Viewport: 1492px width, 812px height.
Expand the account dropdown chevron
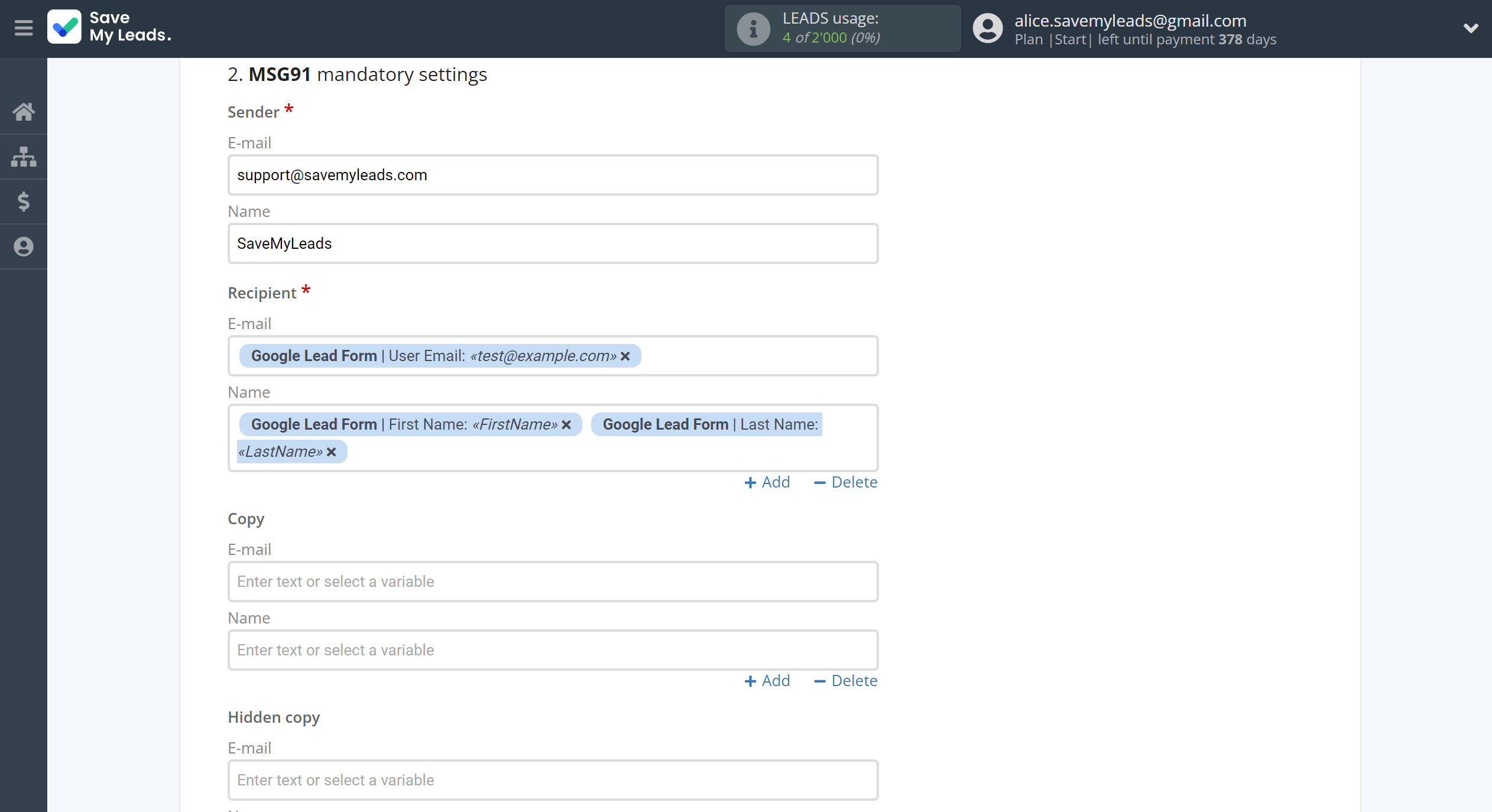point(1471,28)
